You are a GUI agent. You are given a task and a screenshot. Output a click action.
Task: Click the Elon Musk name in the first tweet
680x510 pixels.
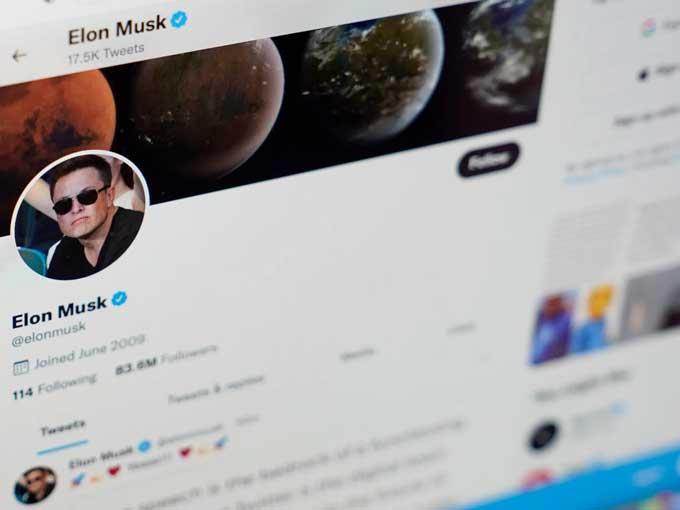point(101,457)
